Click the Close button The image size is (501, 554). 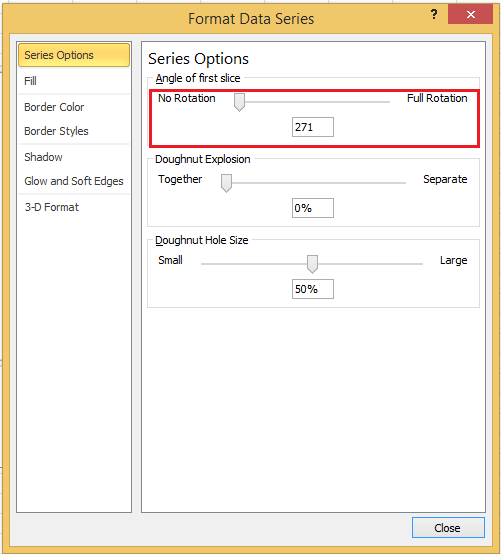pos(448,528)
